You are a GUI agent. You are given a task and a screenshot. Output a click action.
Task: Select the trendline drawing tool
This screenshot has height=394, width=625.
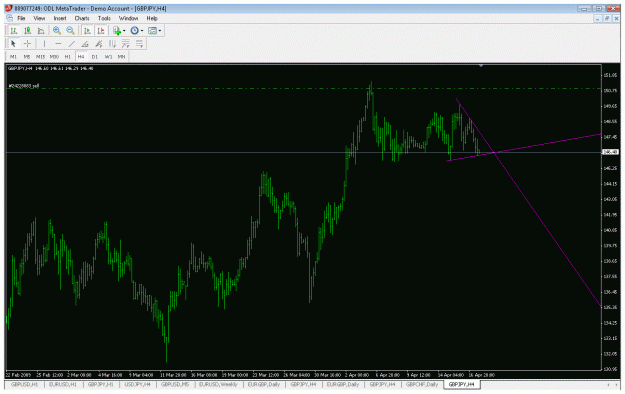[72, 44]
